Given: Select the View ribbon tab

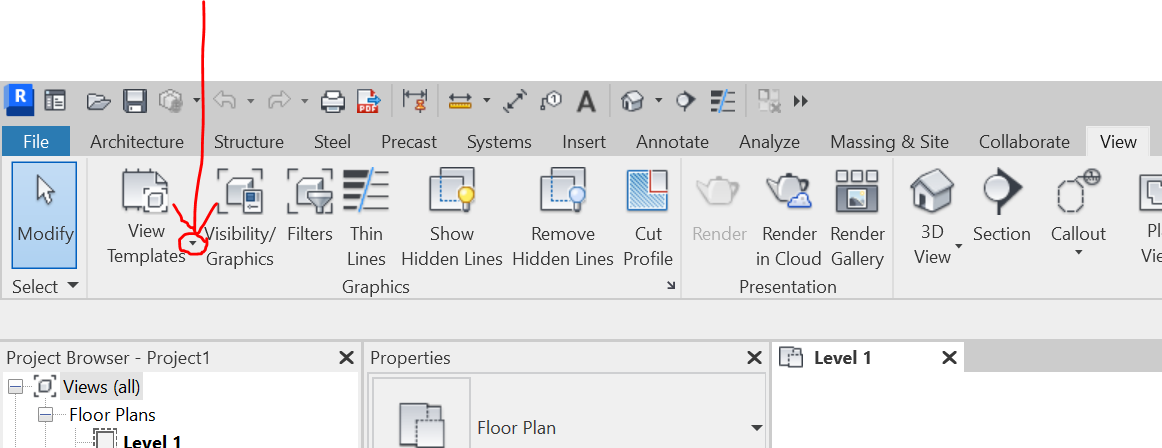Looking at the screenshot, I should click(1118, 141).
